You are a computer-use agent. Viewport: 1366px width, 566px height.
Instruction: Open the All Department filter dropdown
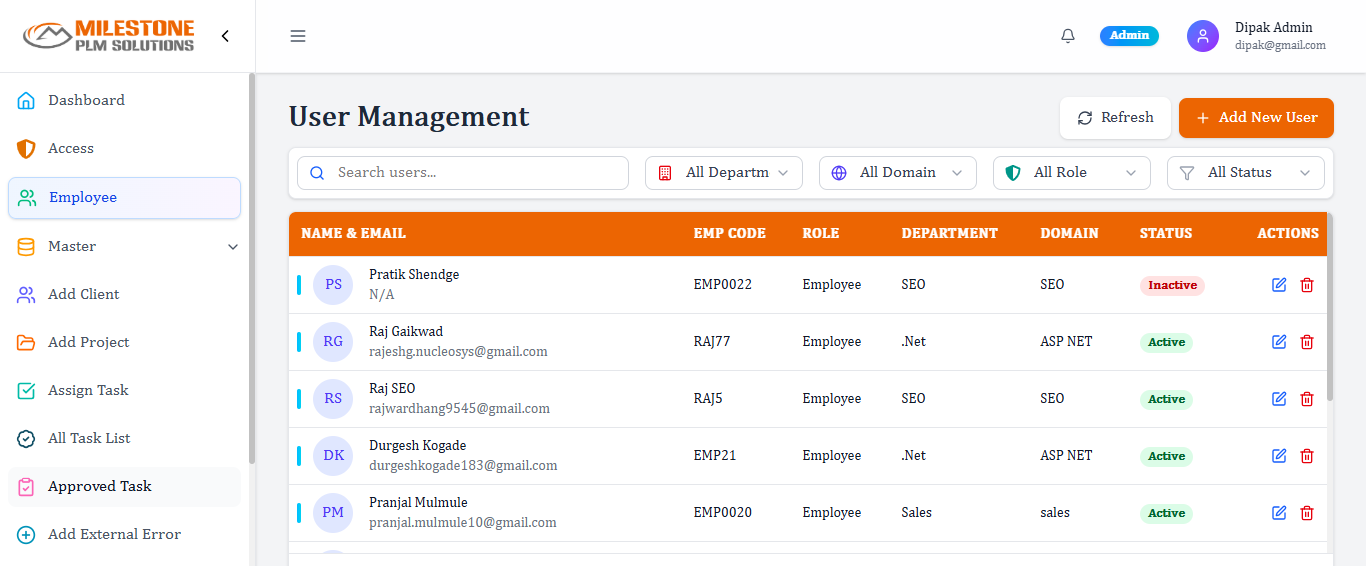click(x=724, y=173)
